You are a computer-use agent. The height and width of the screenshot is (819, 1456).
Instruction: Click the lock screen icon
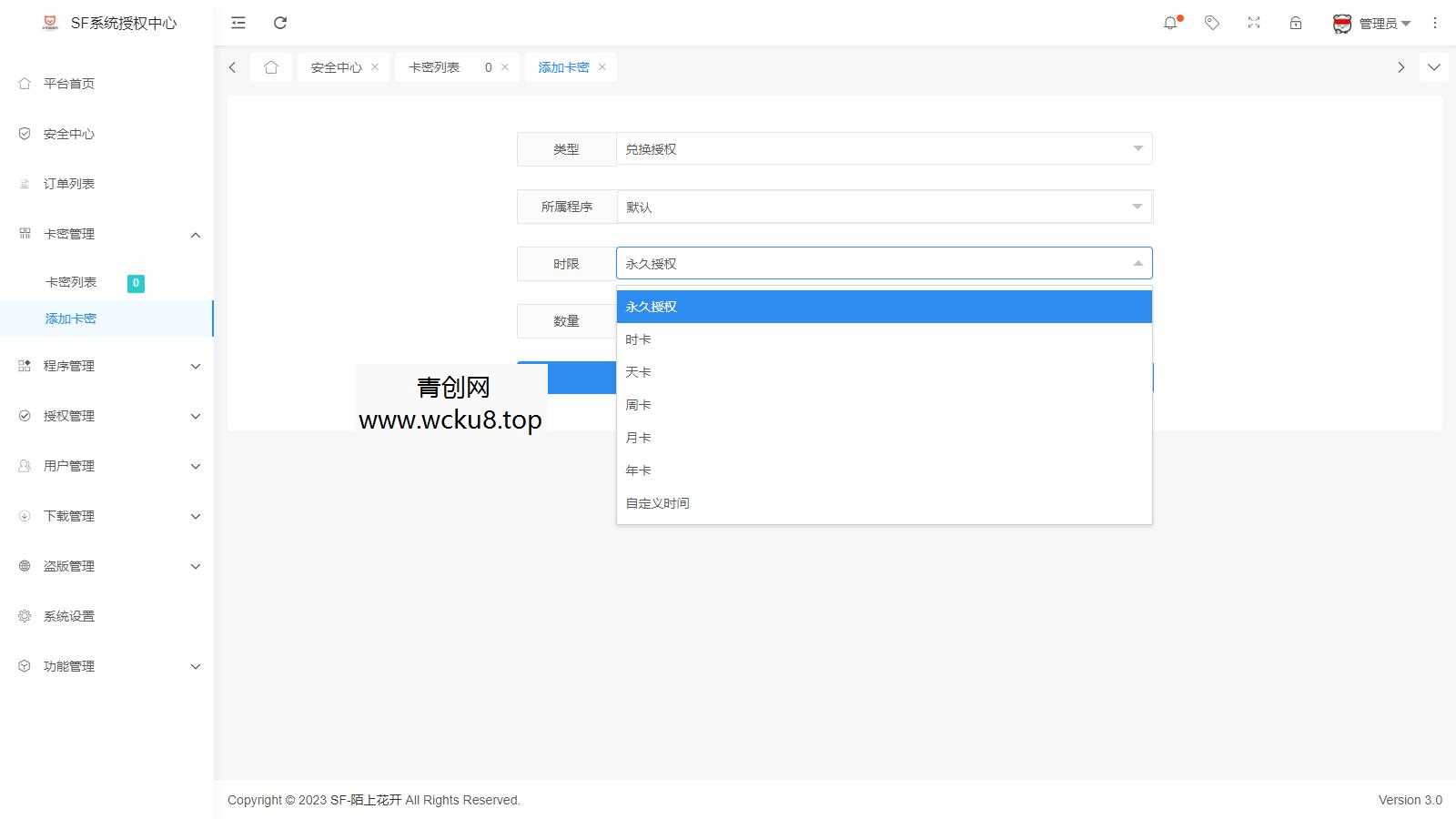click(1295, 23)
